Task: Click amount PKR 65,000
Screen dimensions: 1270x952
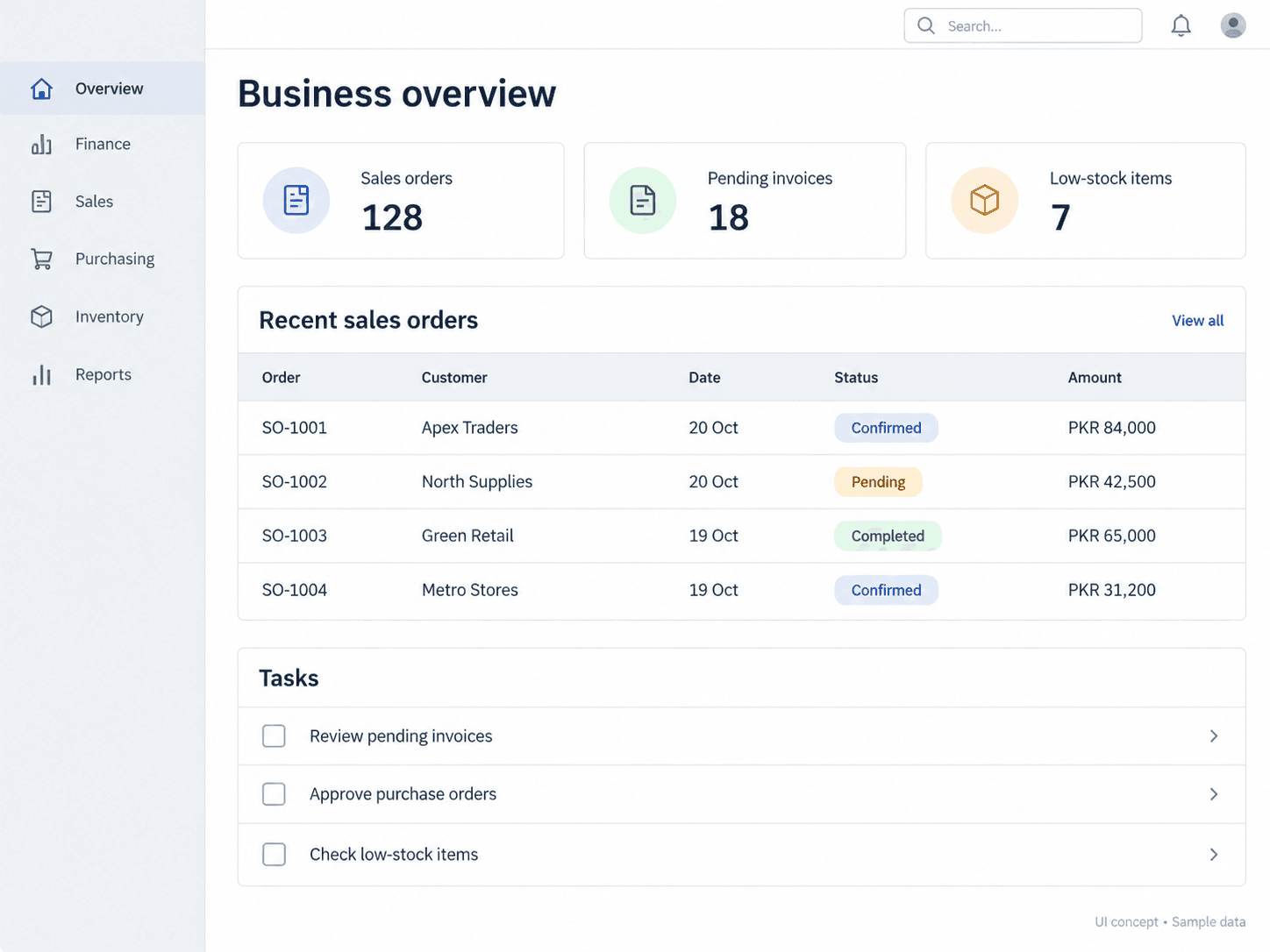Action: 1111,536
